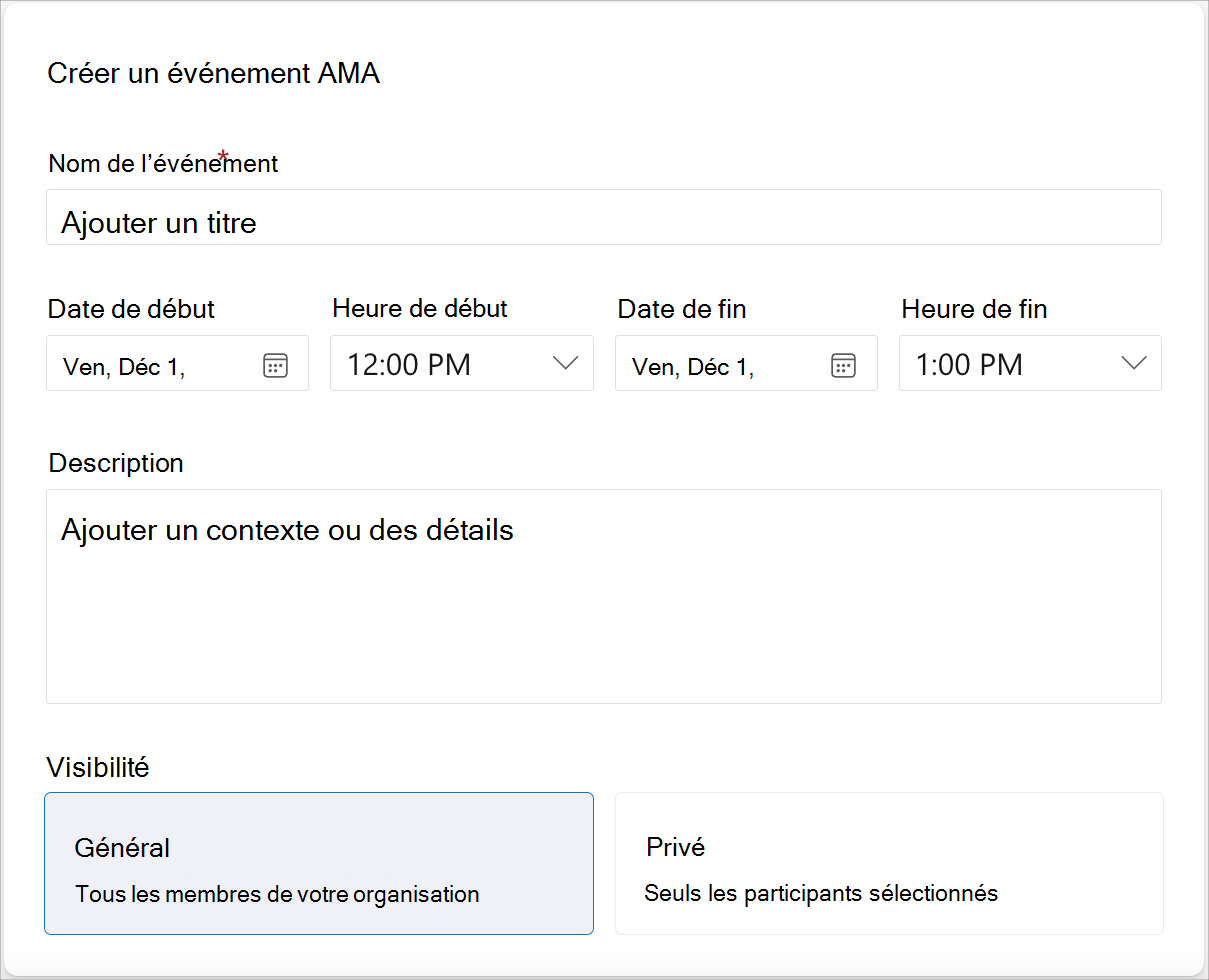Click the 'Visibilité' section label
This screenshot has height=980, width=1209.
point(98,768)
